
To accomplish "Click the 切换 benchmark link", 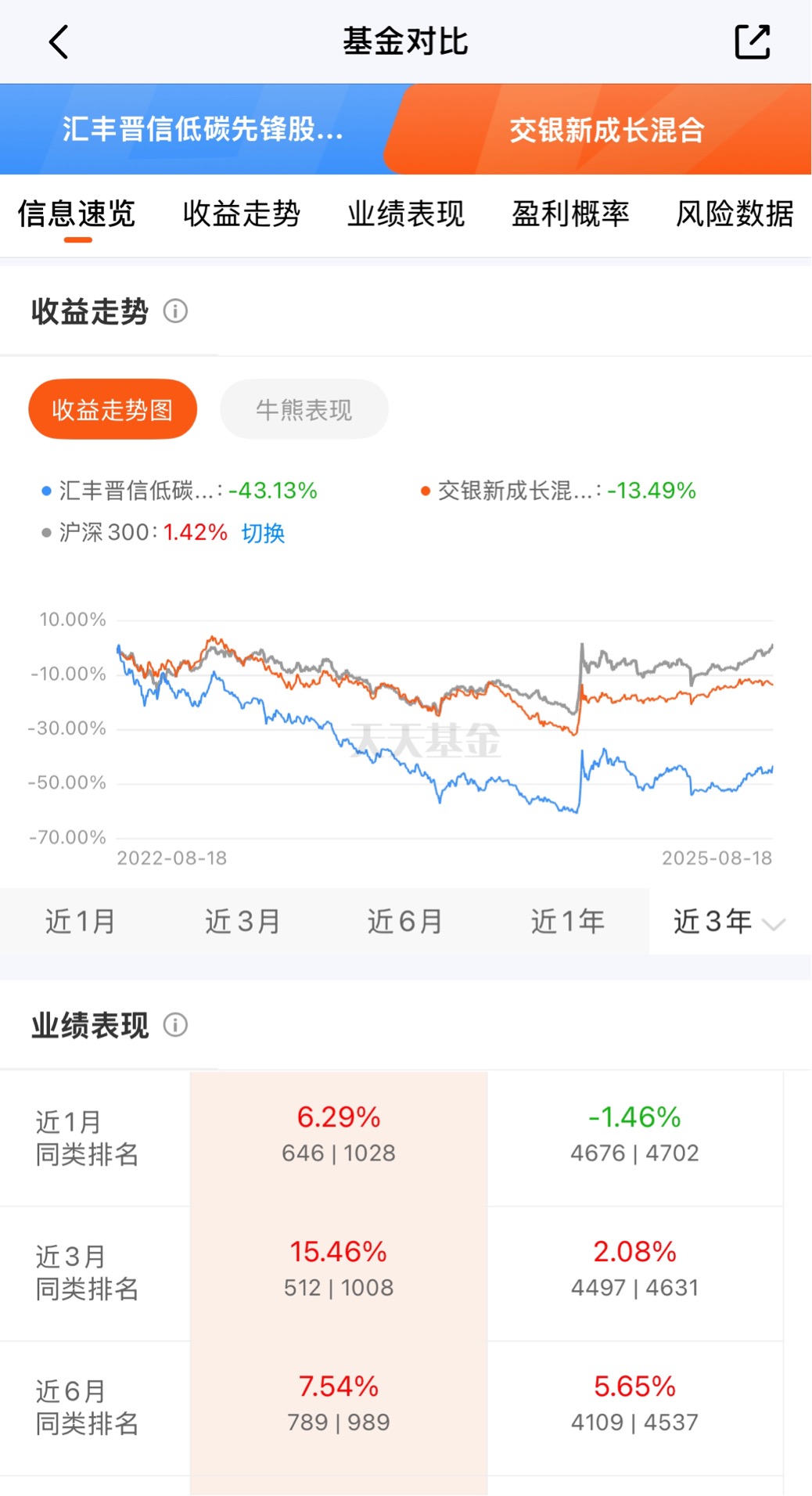I will pyautogui.click(x=263, y=533).
